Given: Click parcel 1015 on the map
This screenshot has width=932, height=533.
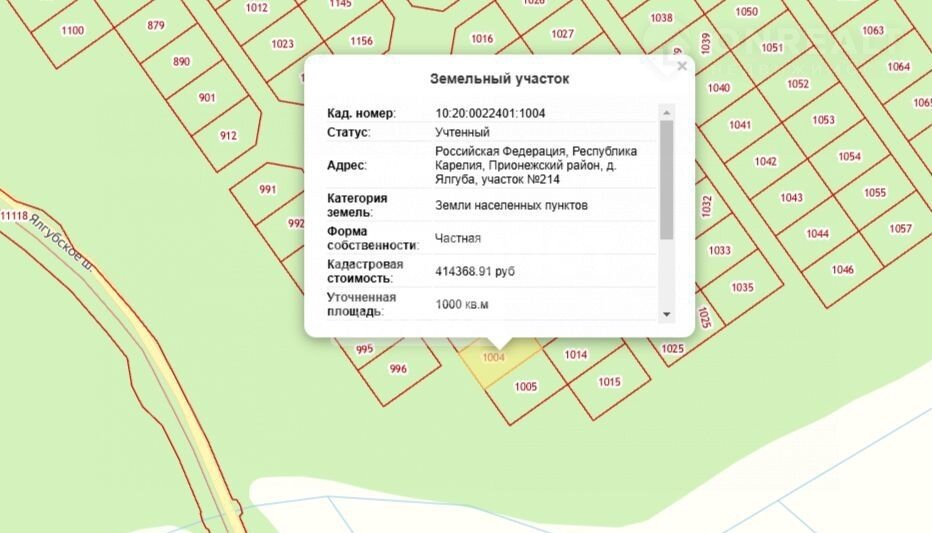Looking at the screenshot, I should point(609,382).
